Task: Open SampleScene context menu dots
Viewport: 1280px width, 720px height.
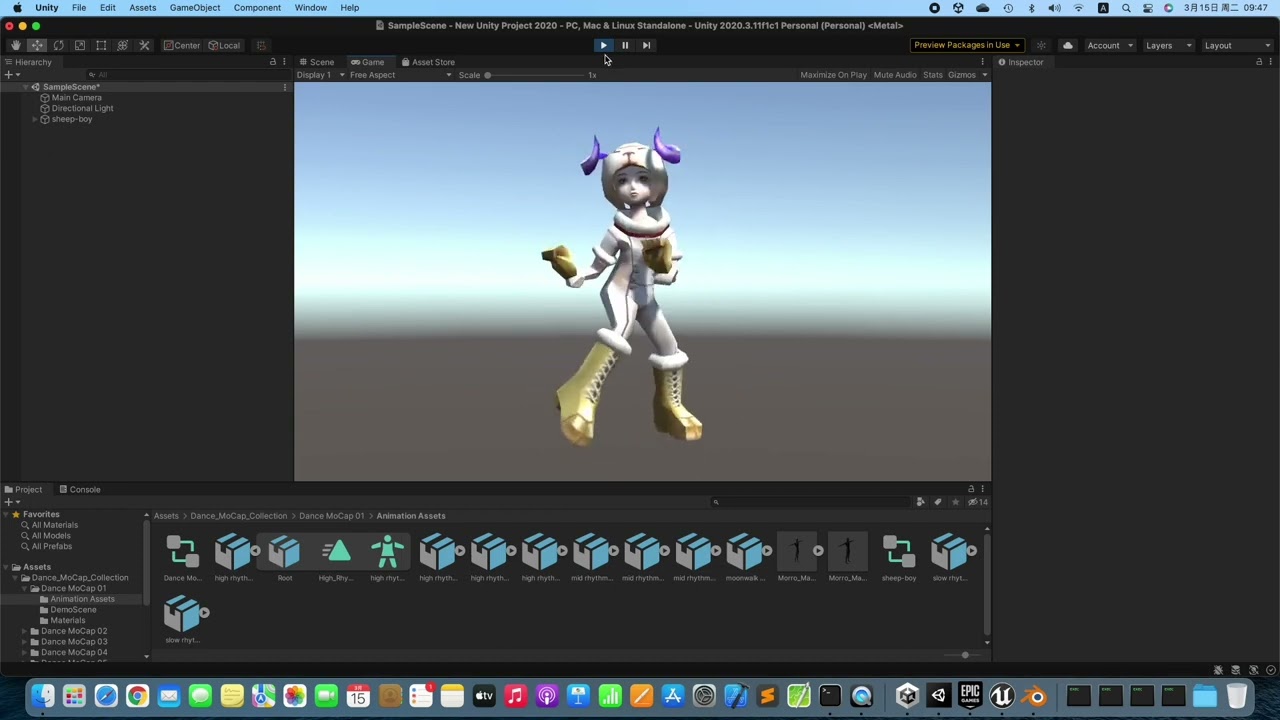Action: pos(284,87)
